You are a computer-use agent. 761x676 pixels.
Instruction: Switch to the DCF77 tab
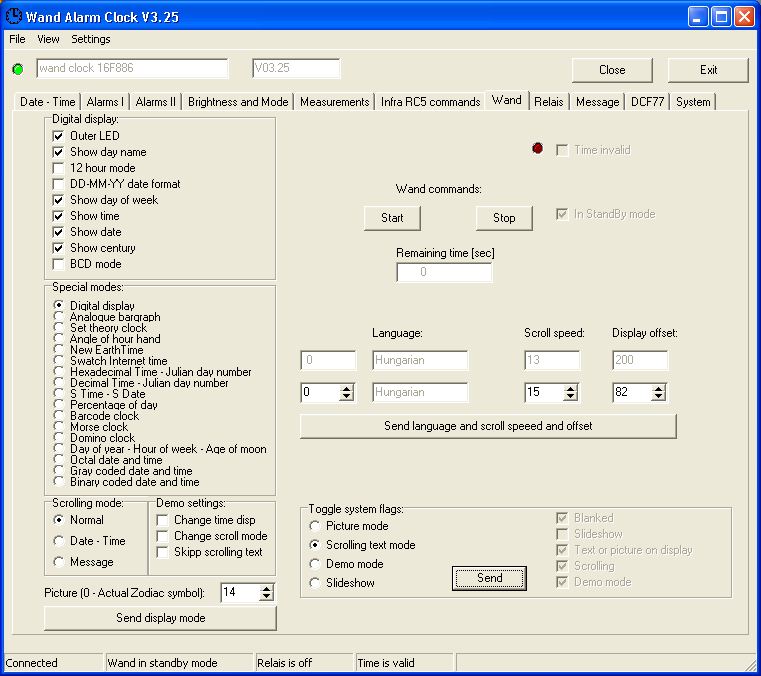647,102
